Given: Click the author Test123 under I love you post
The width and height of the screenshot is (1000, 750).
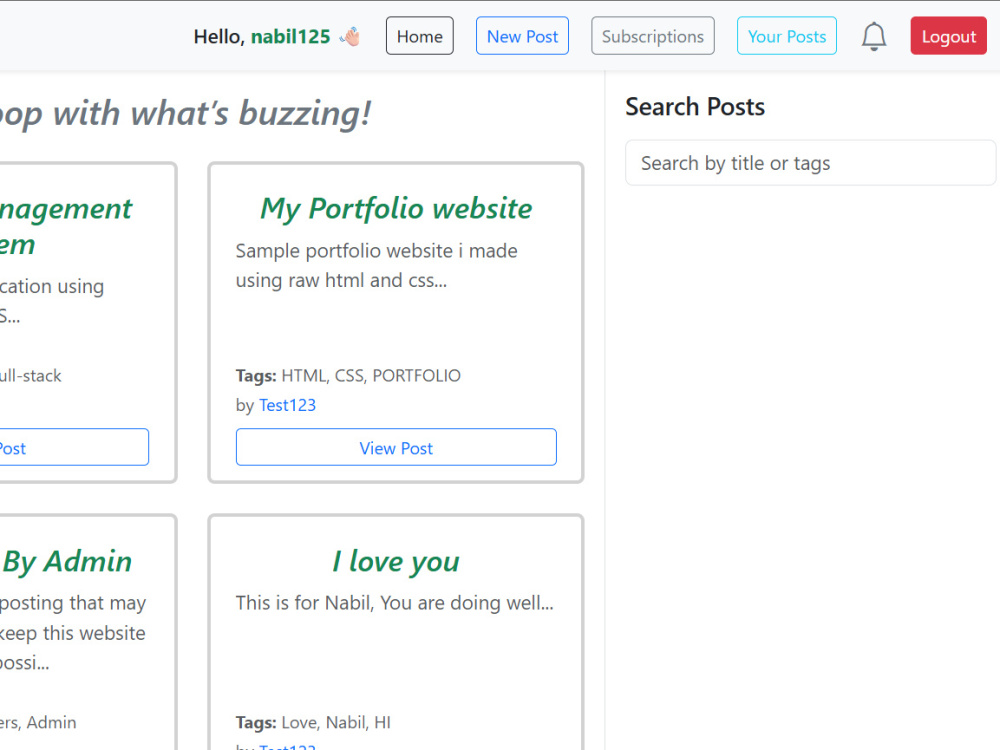Looking at the screenshot, I should click(x=287, y=747).
